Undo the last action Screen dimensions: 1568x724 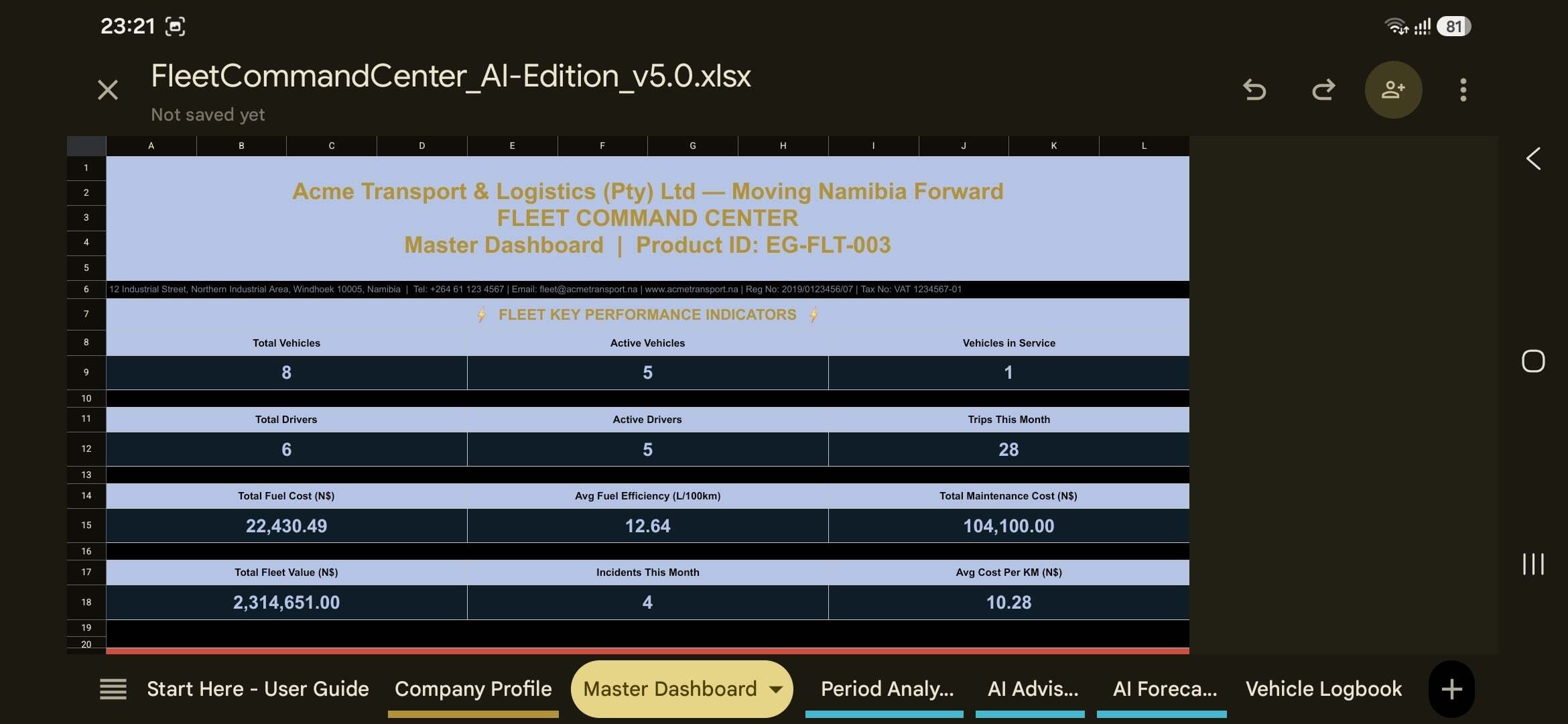(1254, 90)
